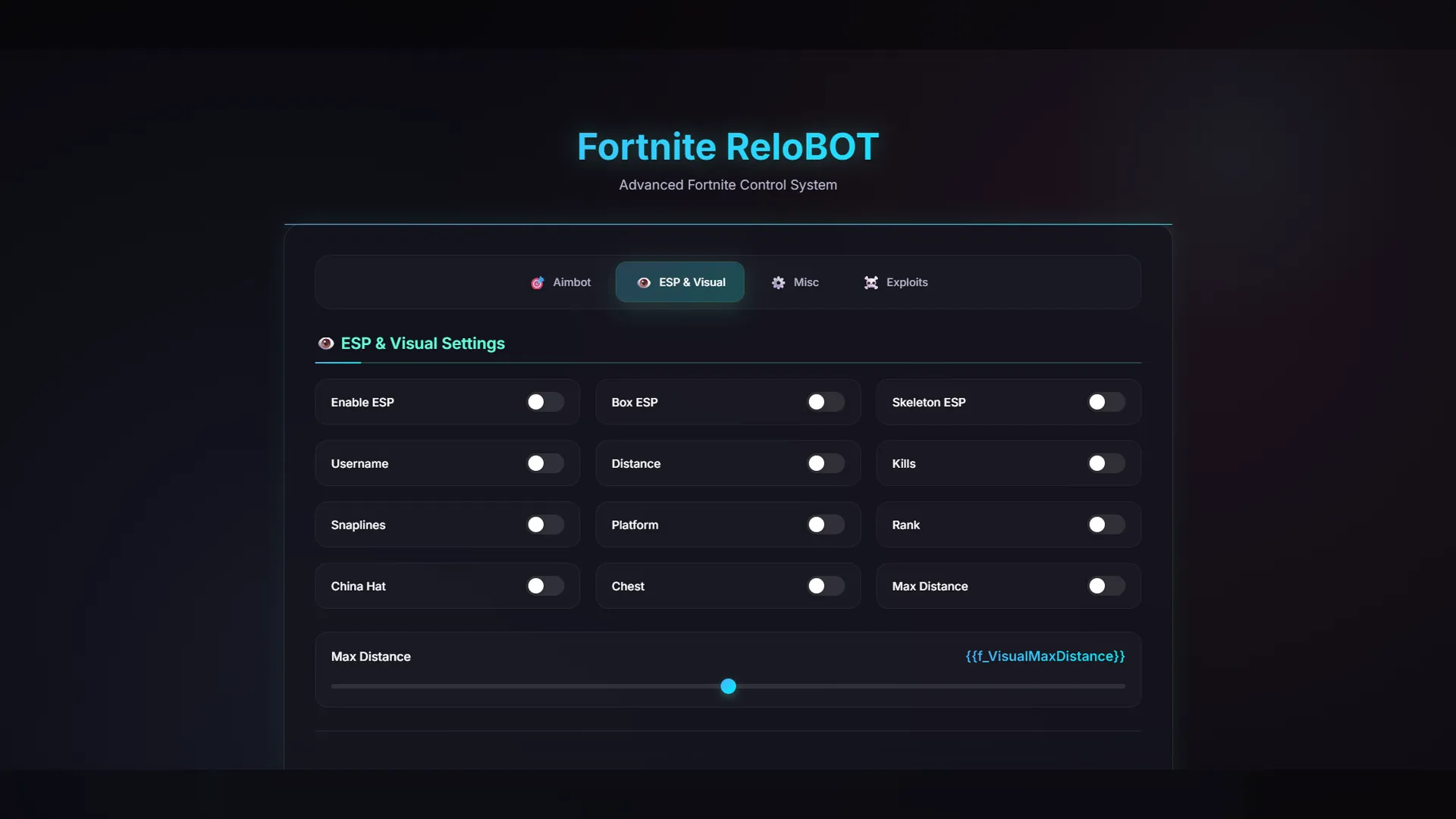The height and width of the screenshot is (819, 1456).
Task: Click the Max Distance slider handle
Action: (728, 686)
